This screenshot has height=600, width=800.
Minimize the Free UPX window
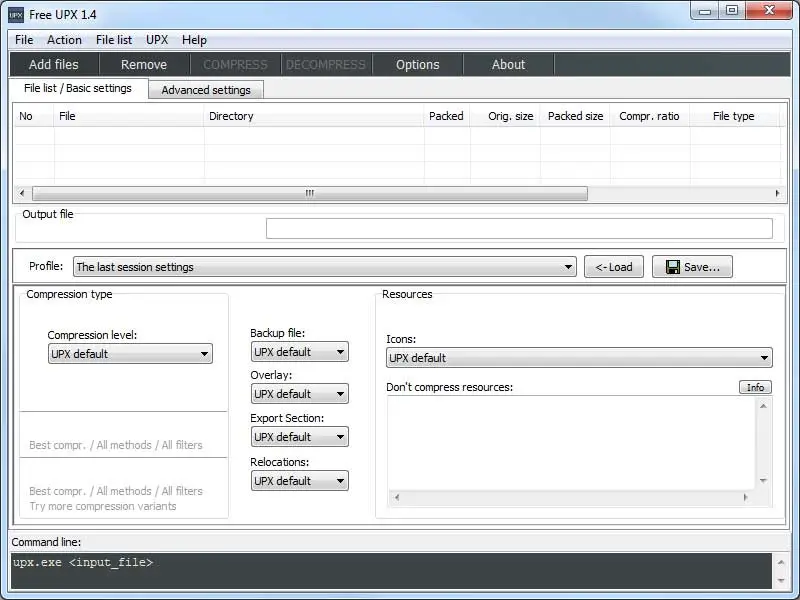[705, 11]
